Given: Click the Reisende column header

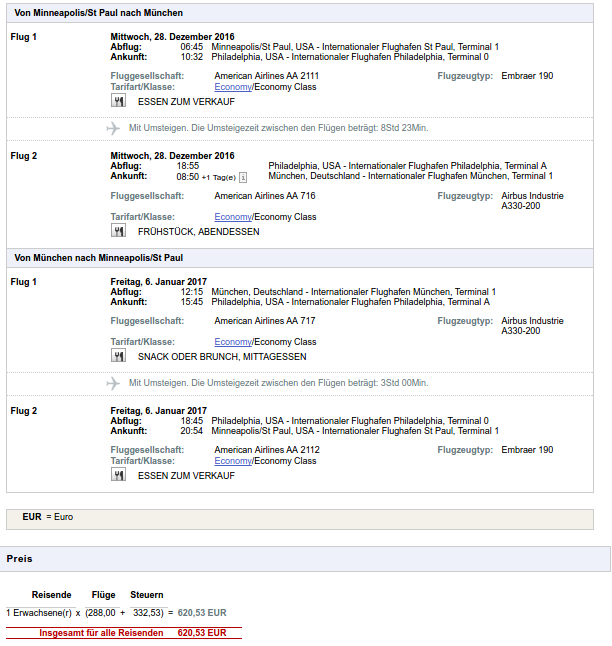Looking at the screenshot, I should [x=52, y=595].
